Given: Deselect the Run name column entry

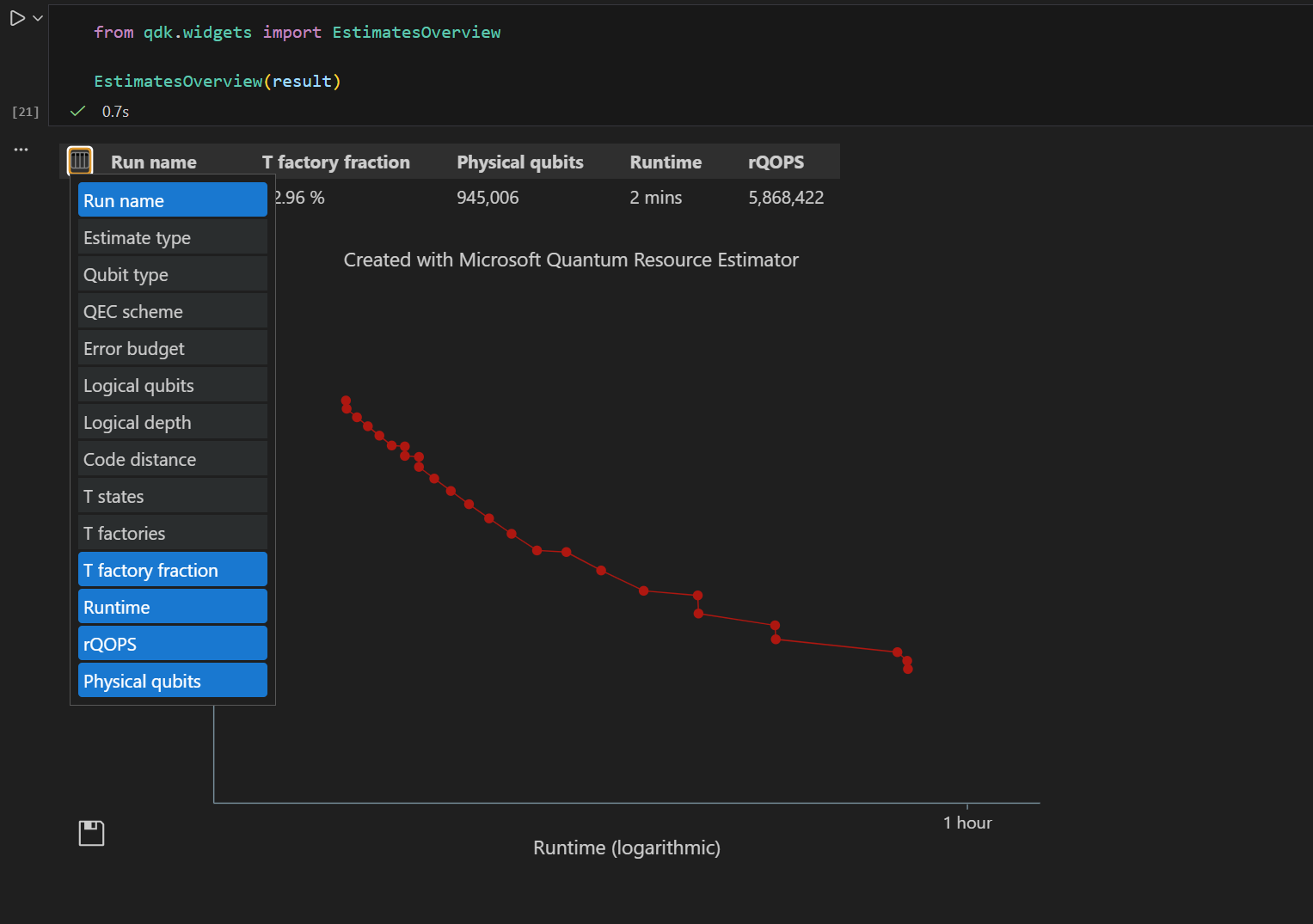Looking at the screenshot, I should point(171,199).
